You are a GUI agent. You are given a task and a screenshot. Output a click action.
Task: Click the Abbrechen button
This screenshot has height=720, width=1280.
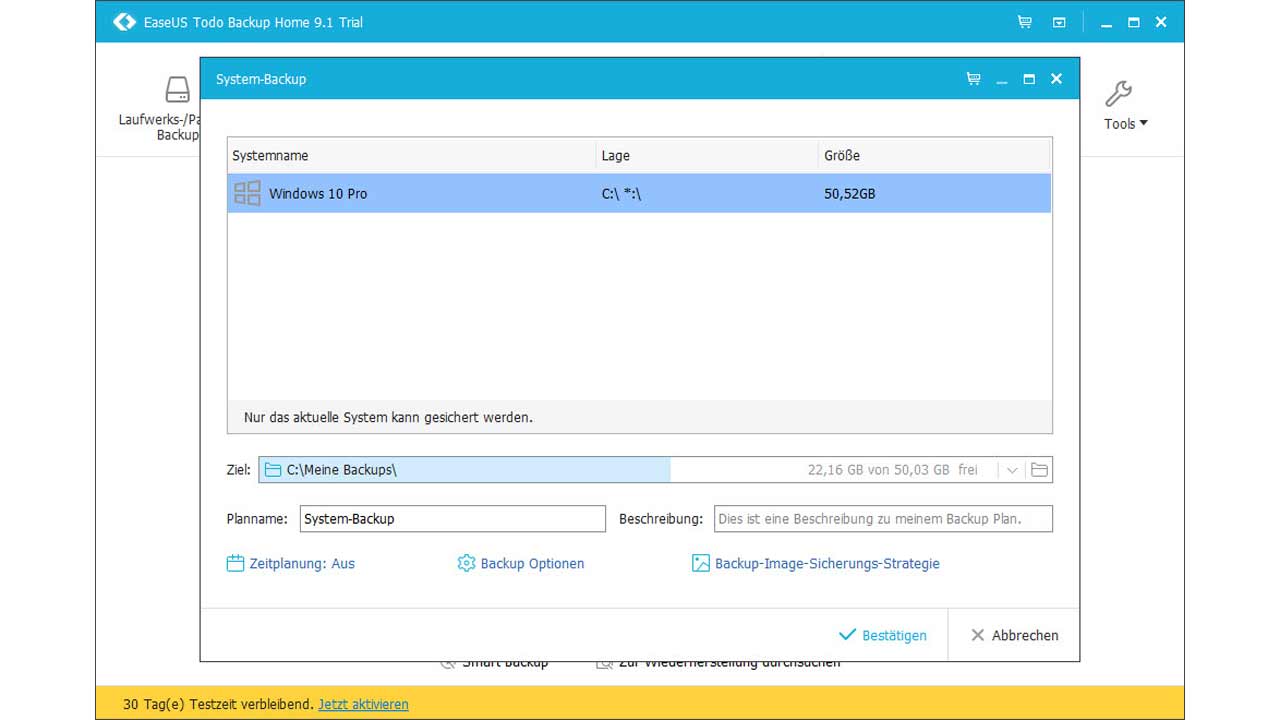tap(1014, 635)
